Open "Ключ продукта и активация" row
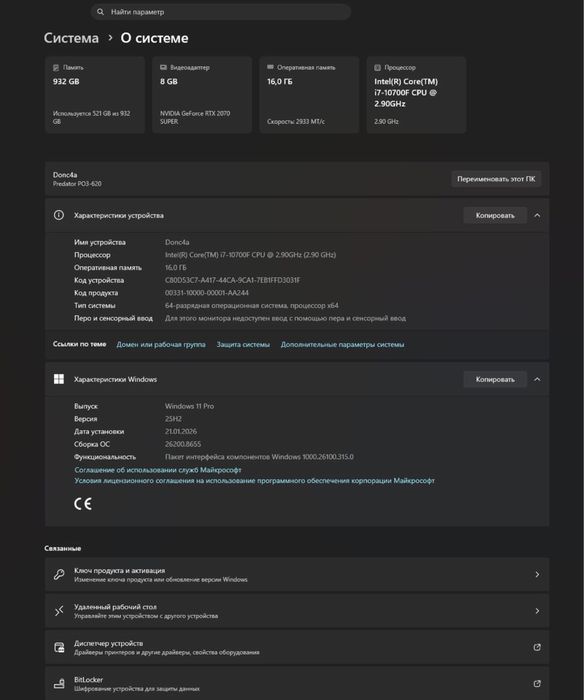Viewport: 584px width, 700px height. tap(297, 575)
